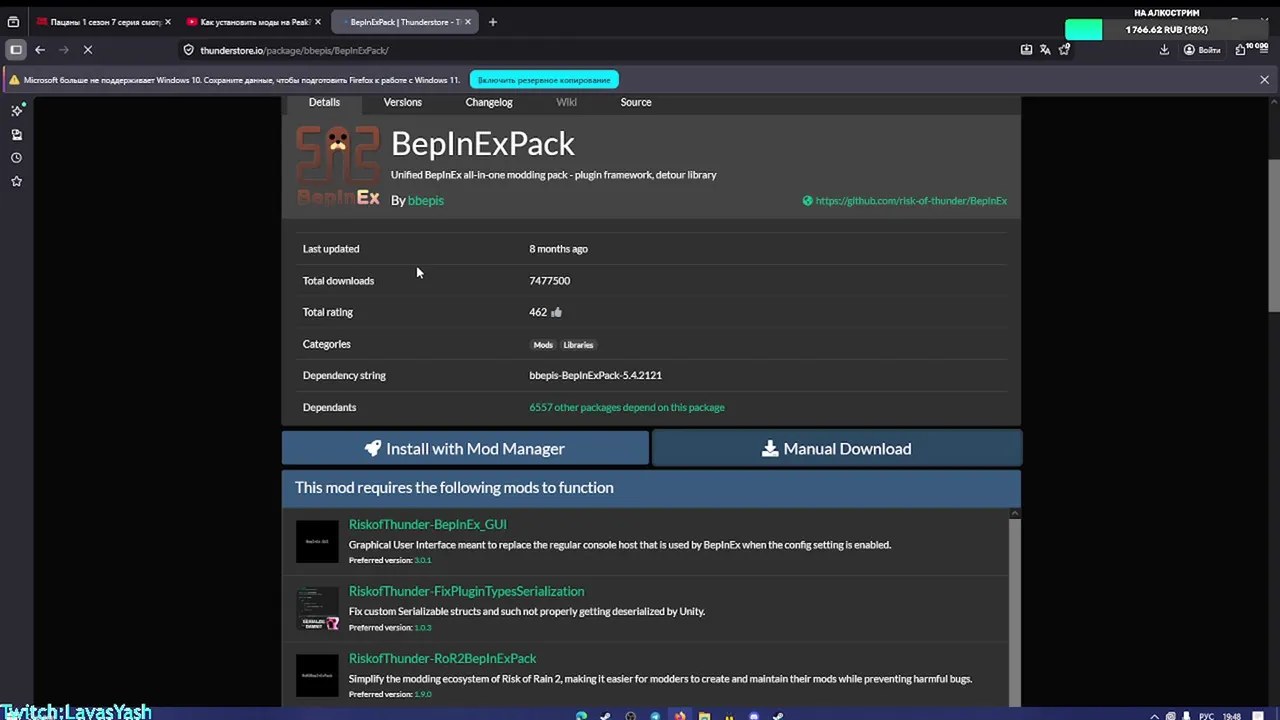Close the 'Пацаны 1 сезон' tab
This screenshot has height=720, width=1280.
pos(167,22)
